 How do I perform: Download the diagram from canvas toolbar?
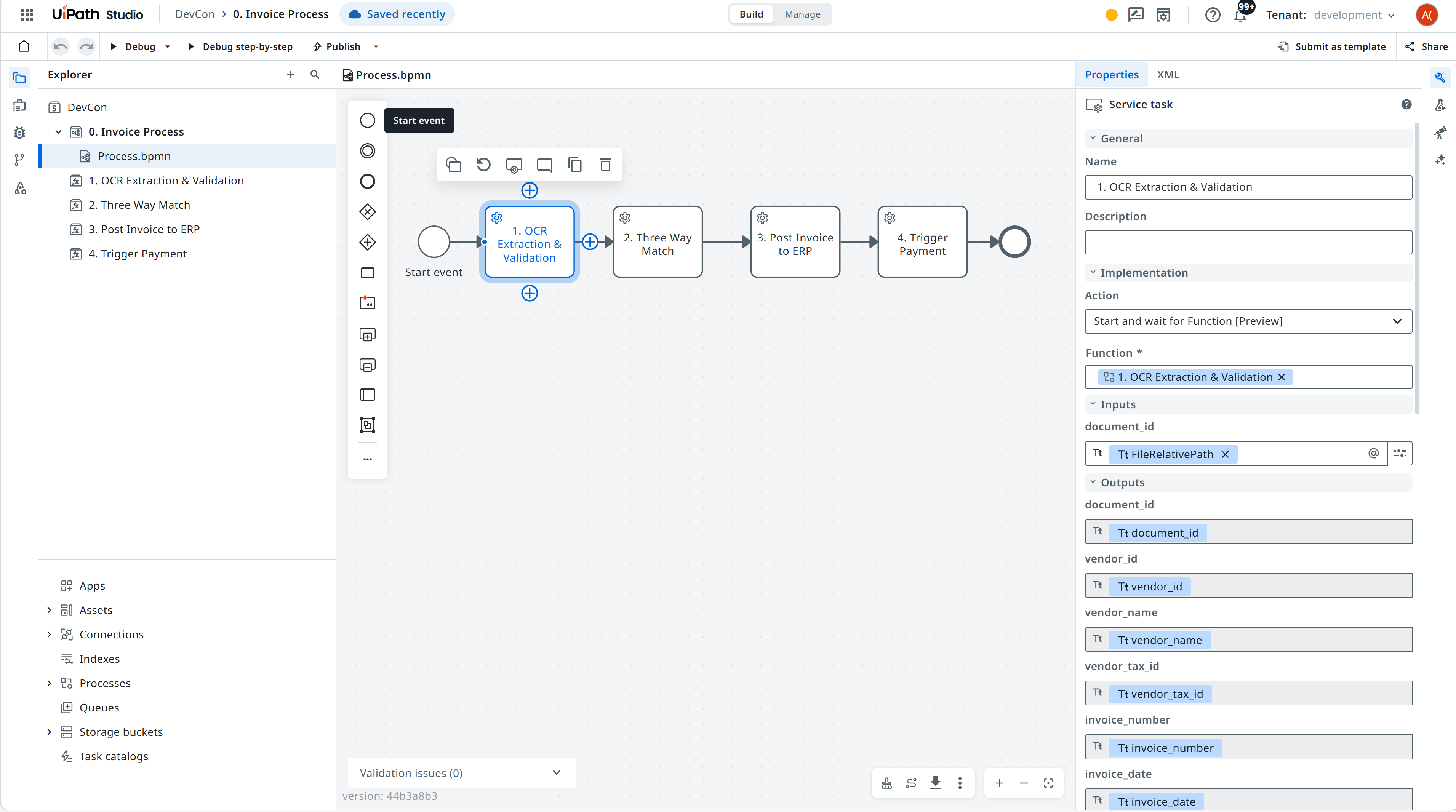coord(936,783)
